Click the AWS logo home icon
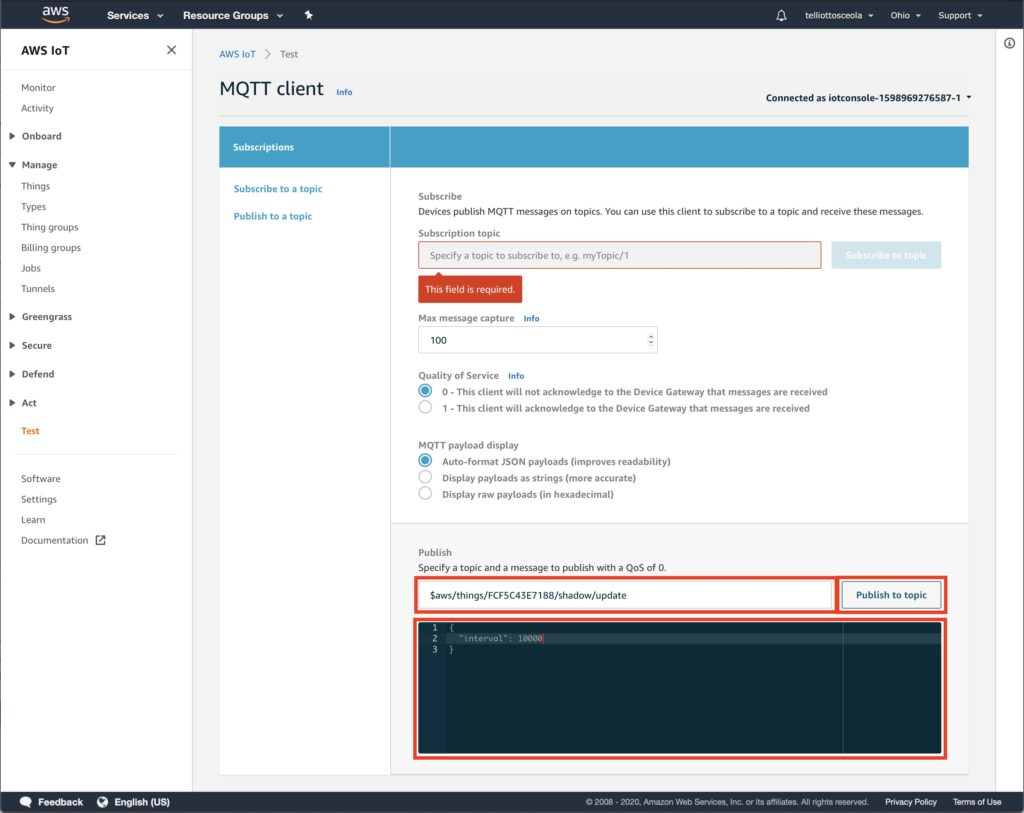The image size is (1024, 813). 54,15
